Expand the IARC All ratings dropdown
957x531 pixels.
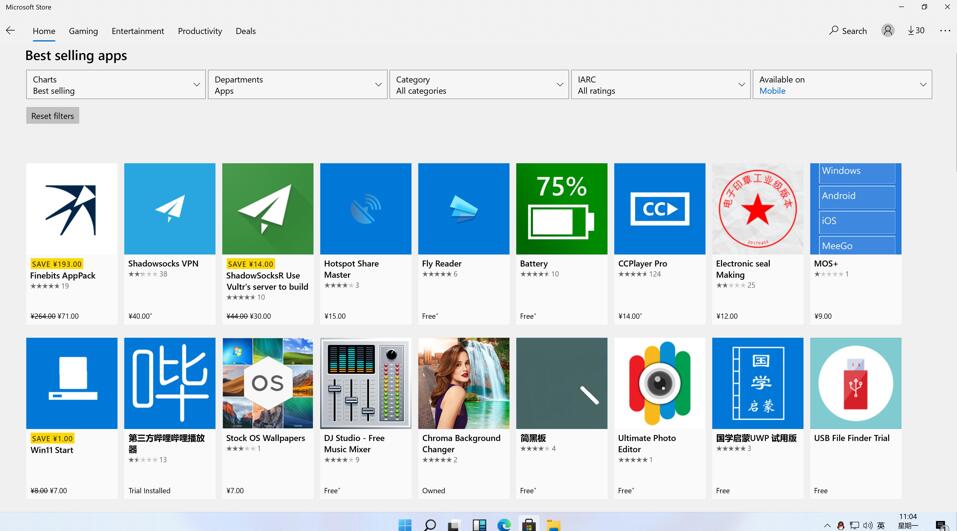click(661, 84)
